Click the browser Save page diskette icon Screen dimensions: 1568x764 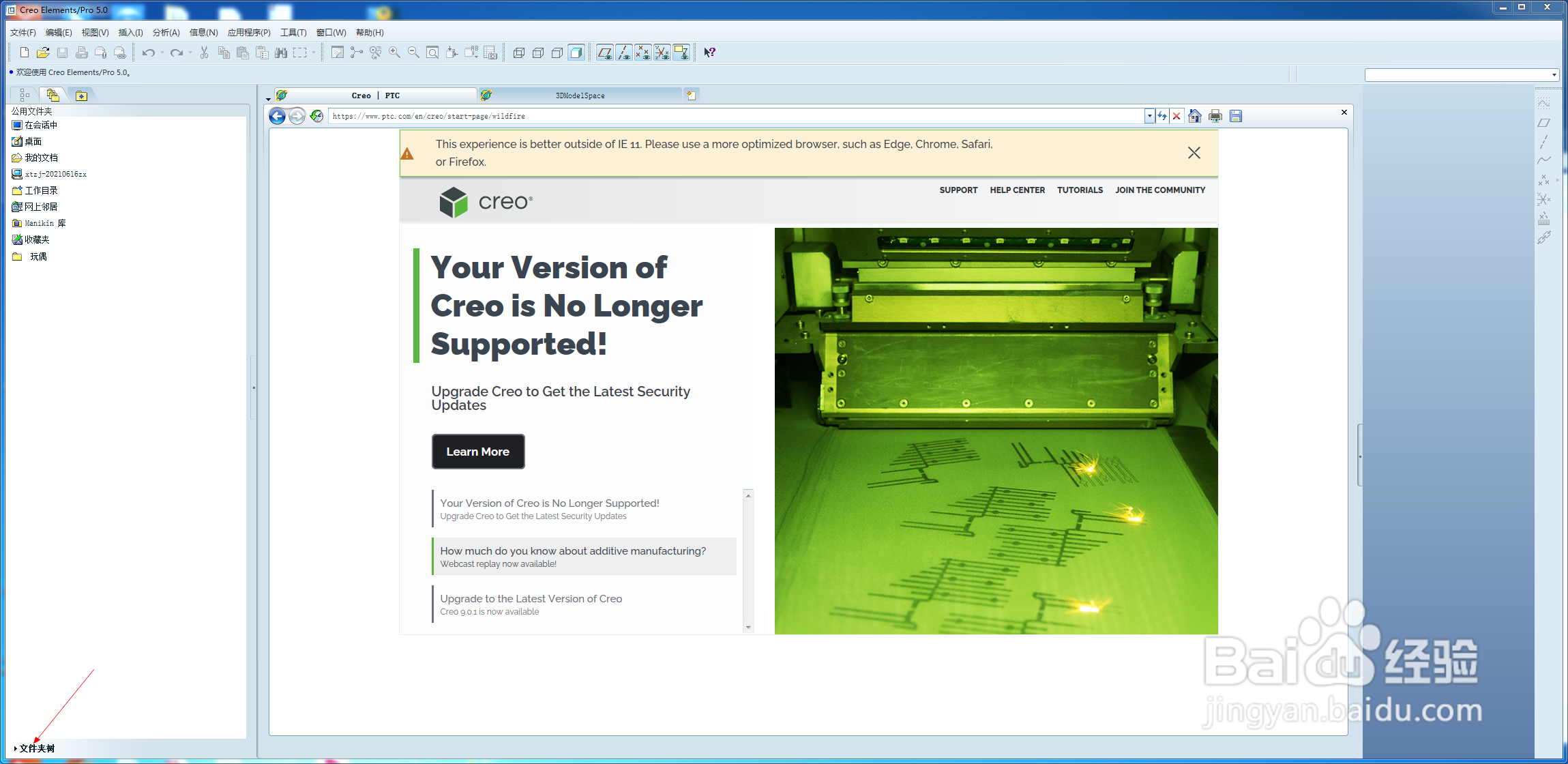tap(1236, 116)
